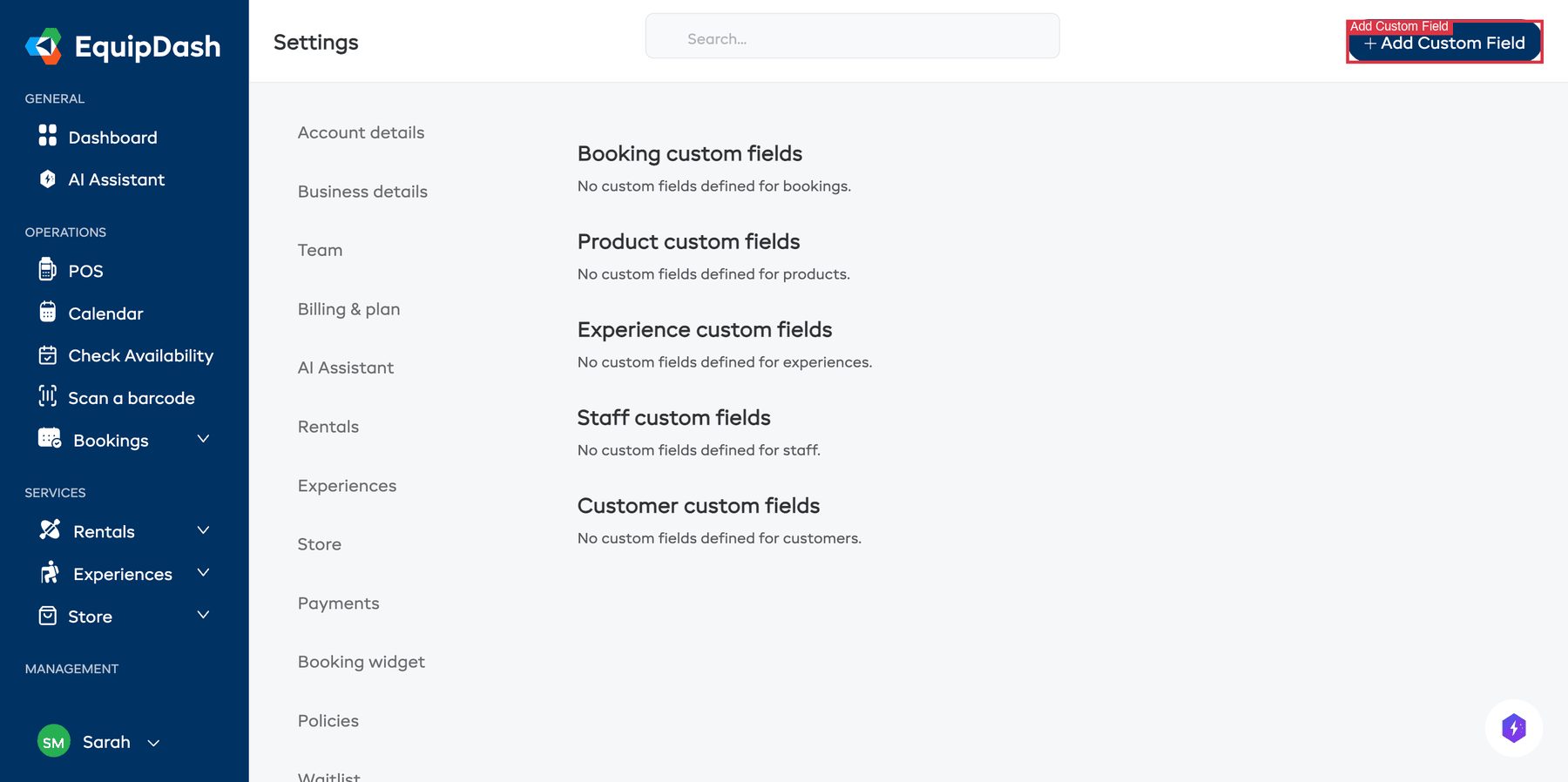Click 'No custom fields defined for products.' text
The width and height of the screenshot is (1568, 782).
click(x=713, y=274)
